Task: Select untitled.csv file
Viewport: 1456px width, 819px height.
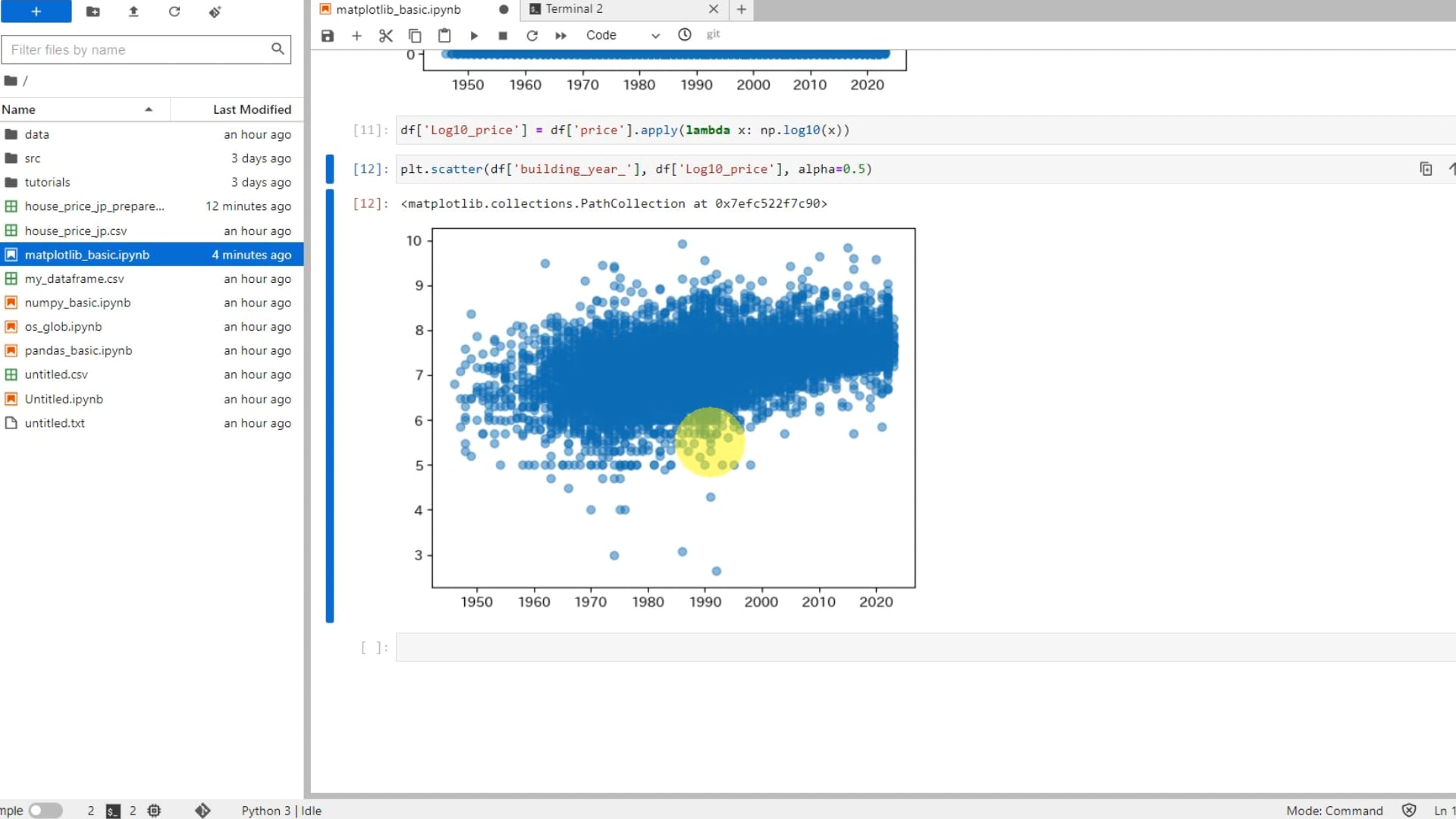Action: 152,375
